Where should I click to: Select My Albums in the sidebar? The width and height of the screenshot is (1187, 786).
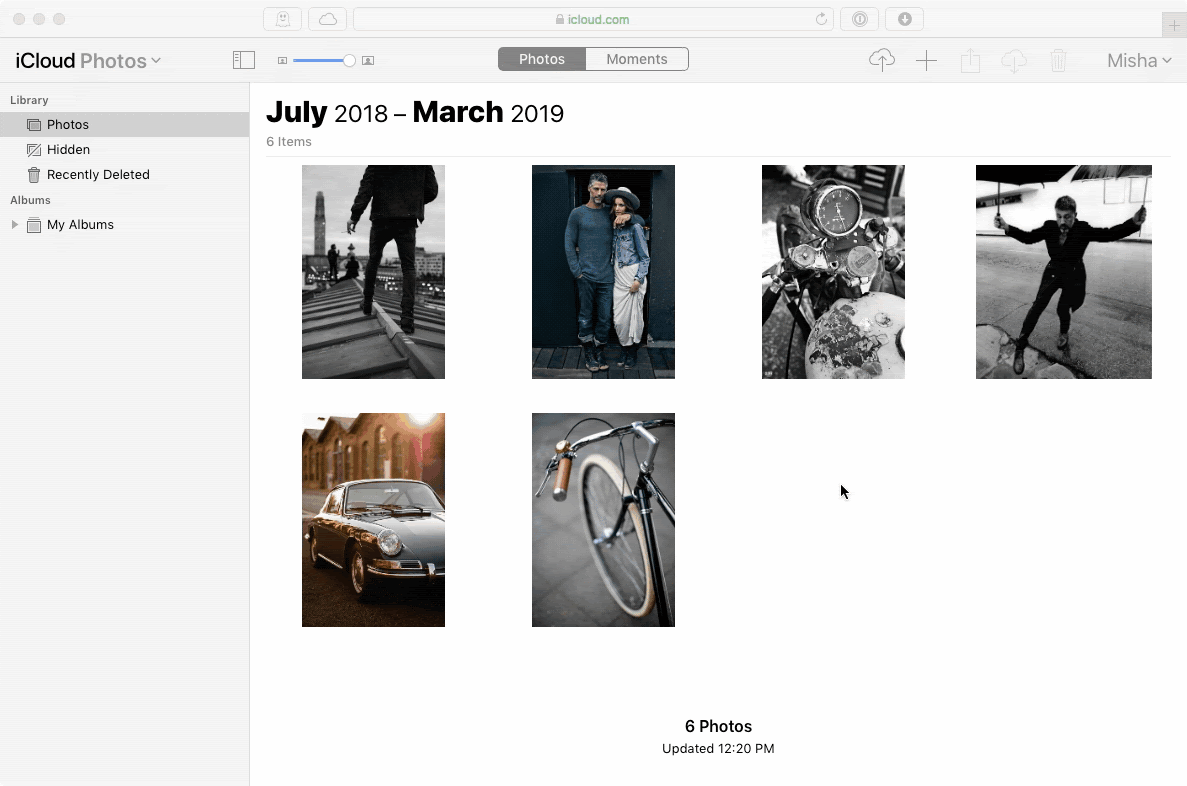[124, 224]
